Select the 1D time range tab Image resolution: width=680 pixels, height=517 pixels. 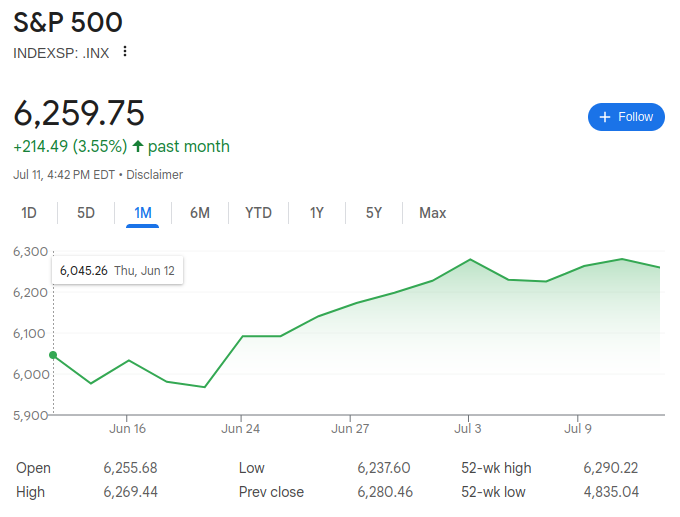[x=29, y=213]
